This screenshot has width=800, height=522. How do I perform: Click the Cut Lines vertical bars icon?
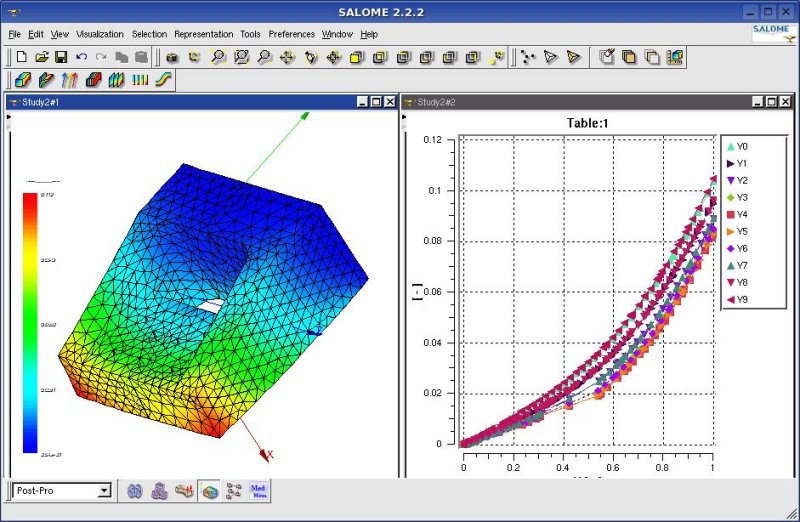tap(140, 80)
